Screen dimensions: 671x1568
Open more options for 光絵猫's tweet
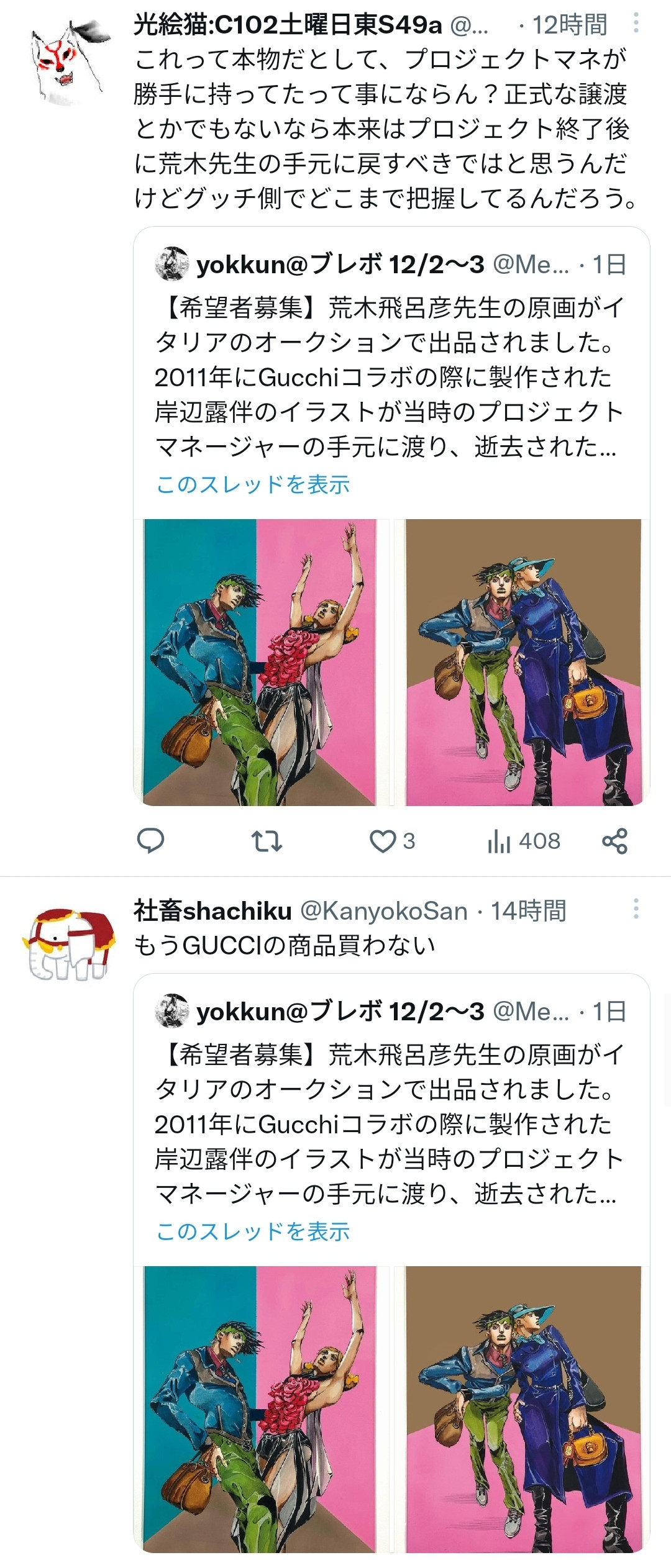636,24
